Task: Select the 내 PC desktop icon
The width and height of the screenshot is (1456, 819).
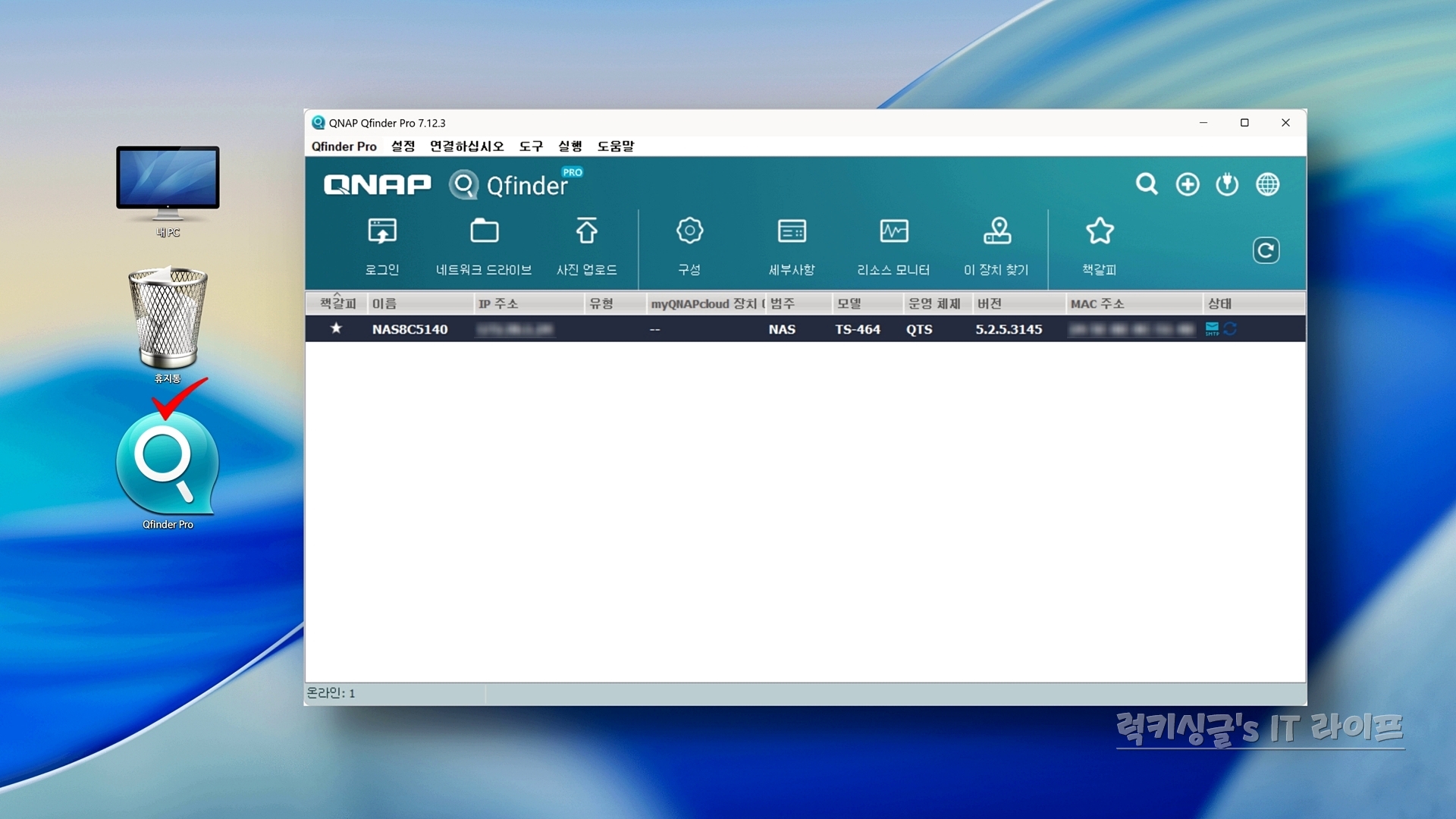Action: (x=168, y=192)
